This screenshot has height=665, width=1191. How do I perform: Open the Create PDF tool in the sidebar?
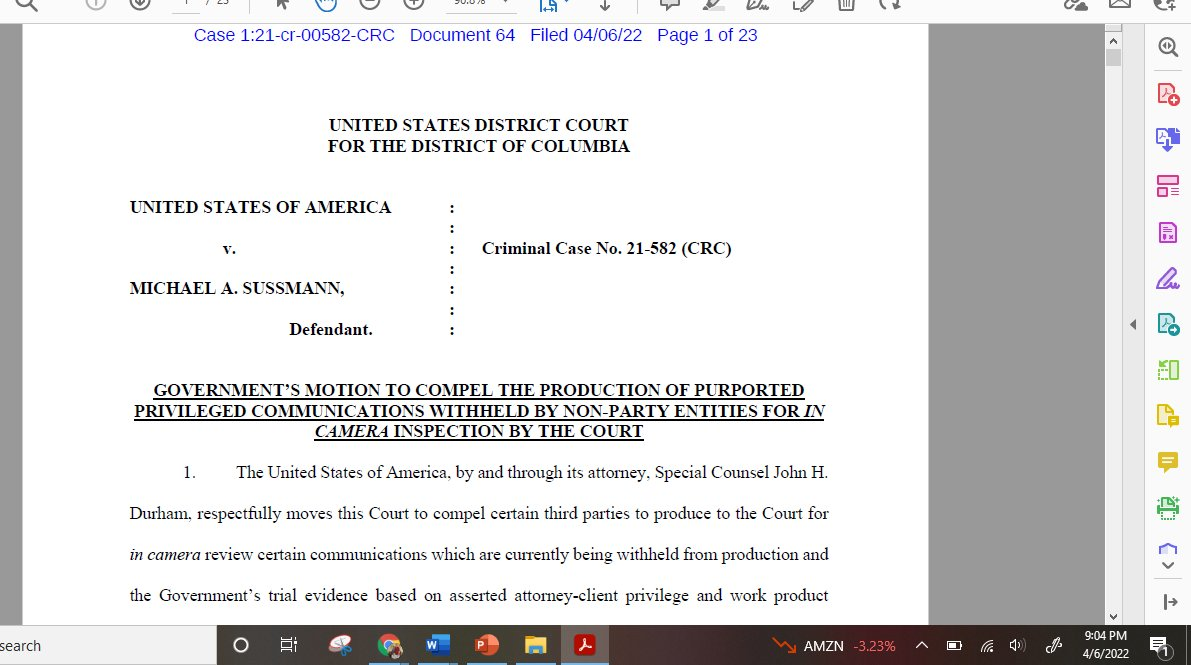pyautogui.click(x=1167, y=94)
